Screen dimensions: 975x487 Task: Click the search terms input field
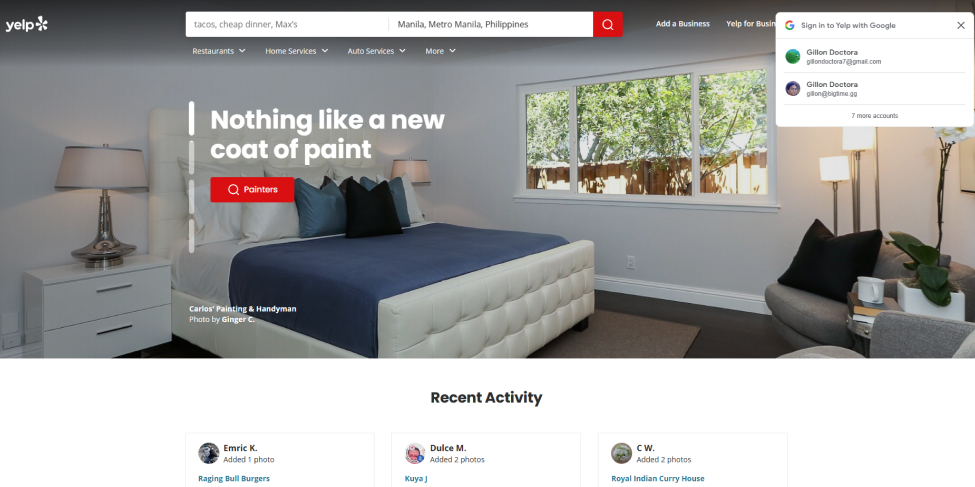287,24
